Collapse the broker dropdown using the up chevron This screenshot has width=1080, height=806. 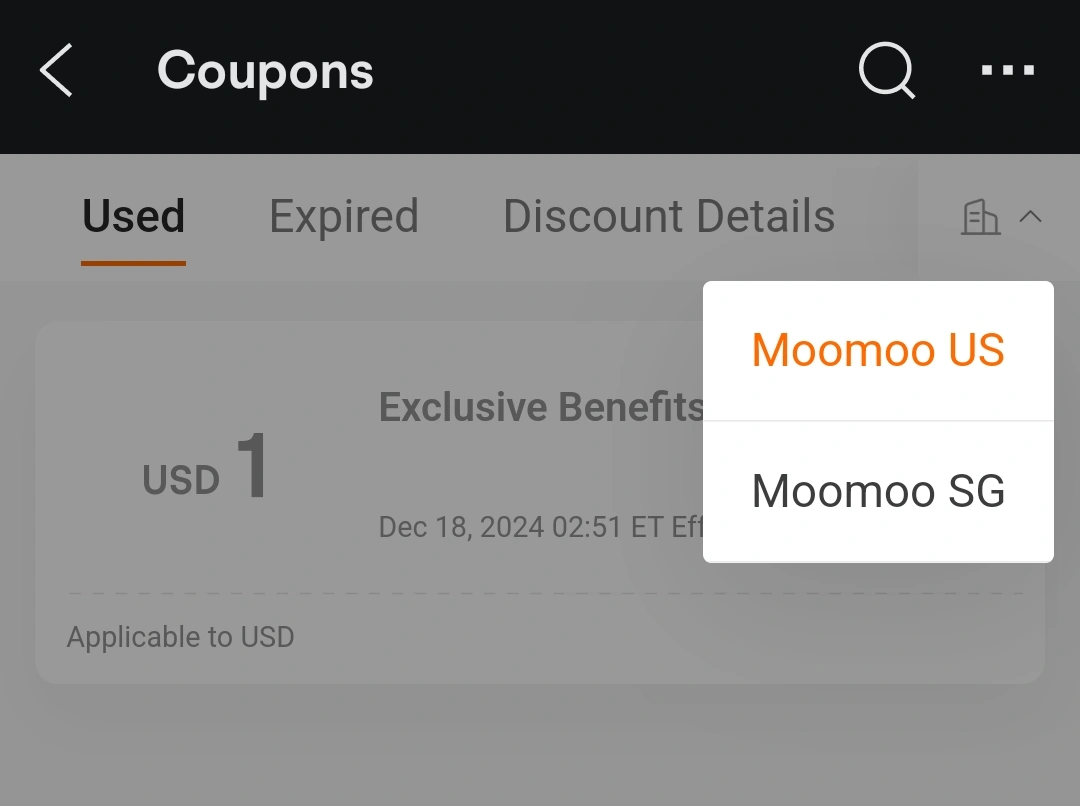1030,217
